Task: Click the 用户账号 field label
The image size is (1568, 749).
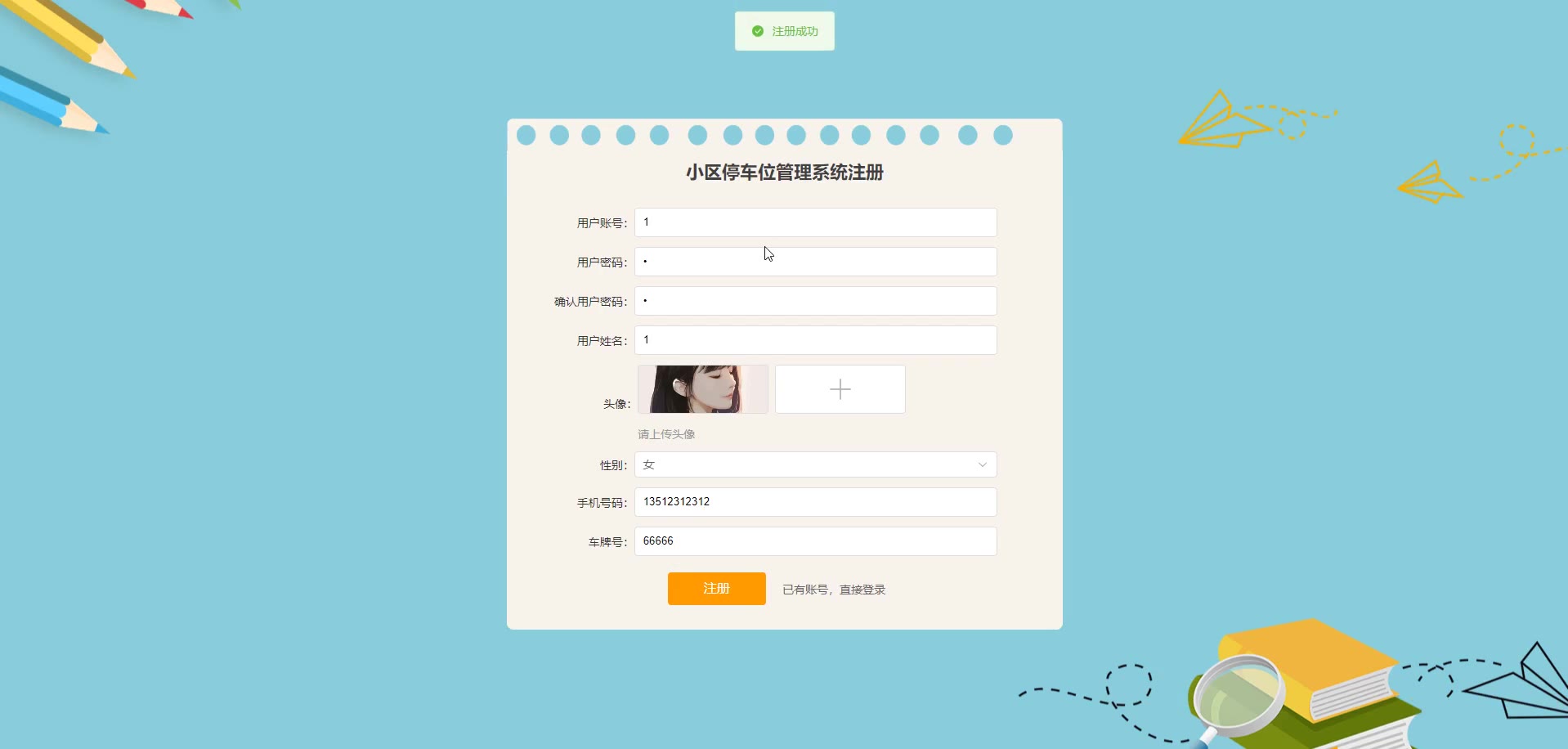Action: coord(603,223)
